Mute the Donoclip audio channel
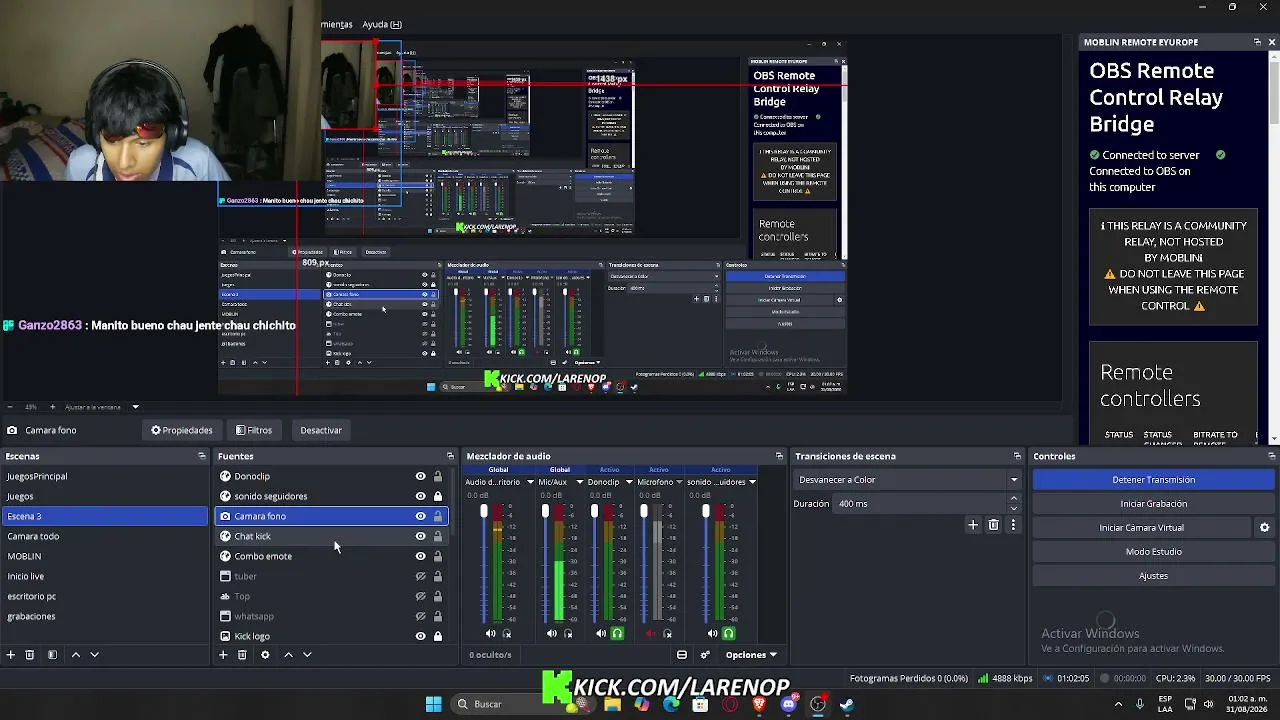1280x720 pixels. tap(601, 633)
